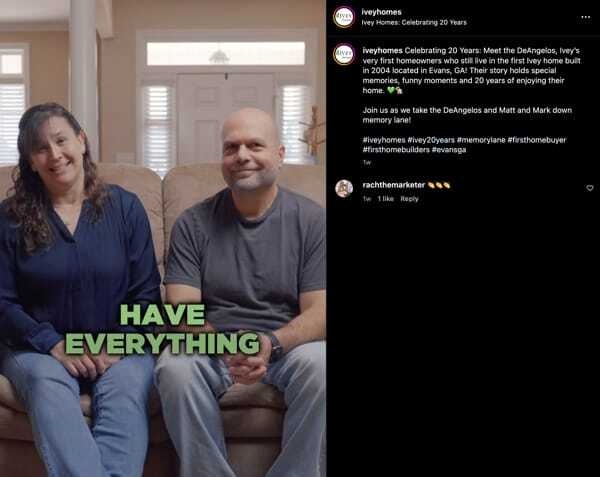Like the rachthemarketer comment with heart icon

pyautogui.click(x=590, y=188)
